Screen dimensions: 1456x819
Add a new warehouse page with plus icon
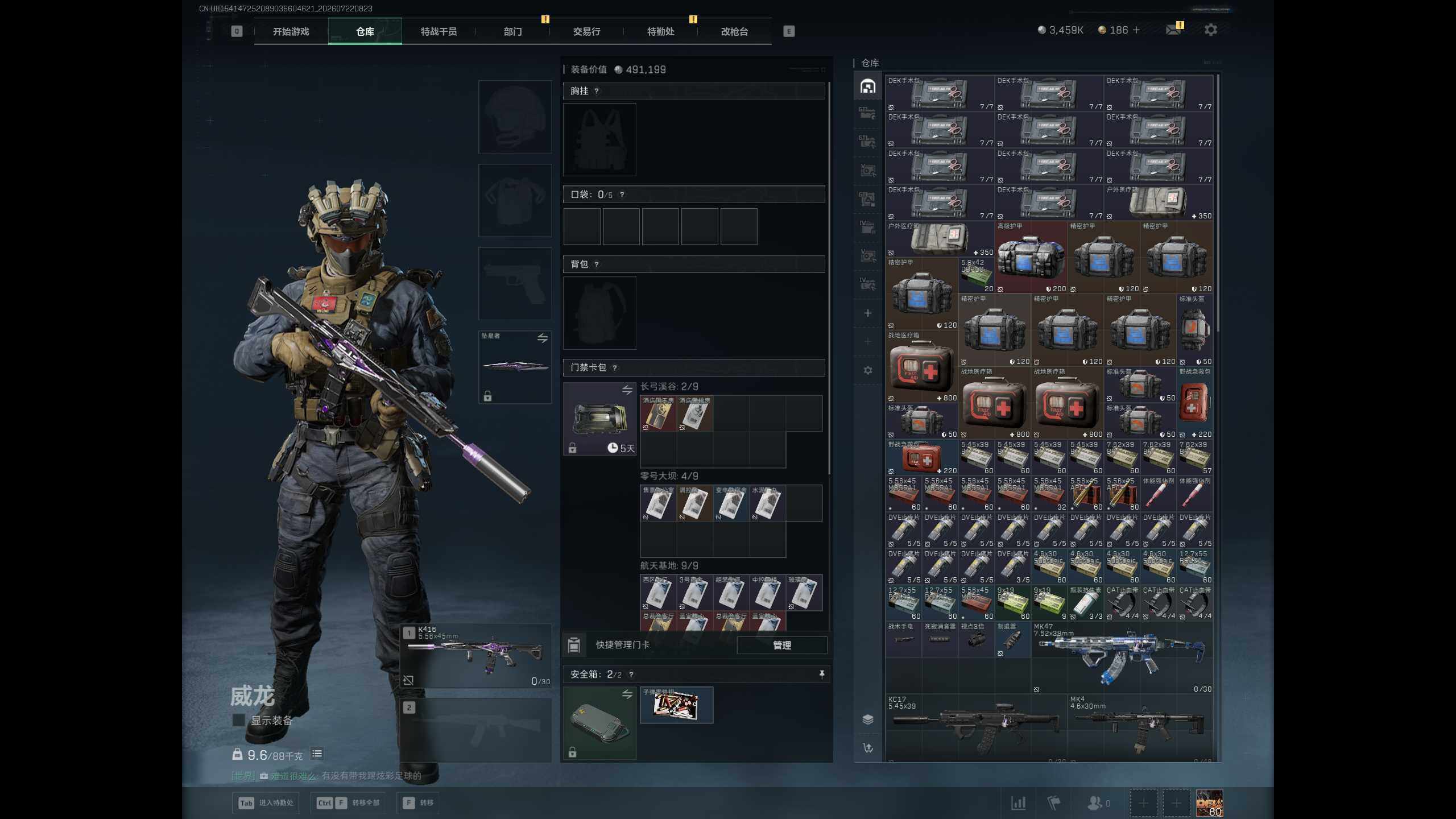[868, 313]
